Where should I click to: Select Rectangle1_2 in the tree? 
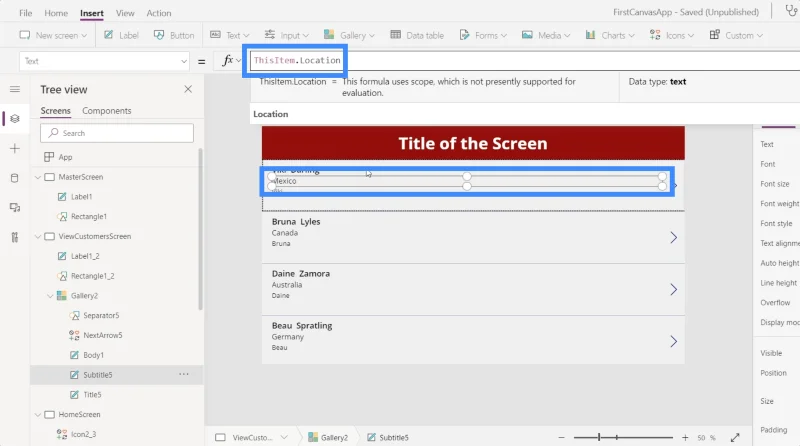point(92,276)
